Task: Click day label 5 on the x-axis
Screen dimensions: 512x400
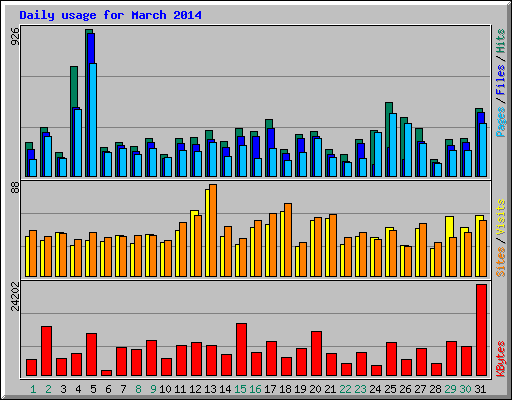Action: tap(93, 389)
